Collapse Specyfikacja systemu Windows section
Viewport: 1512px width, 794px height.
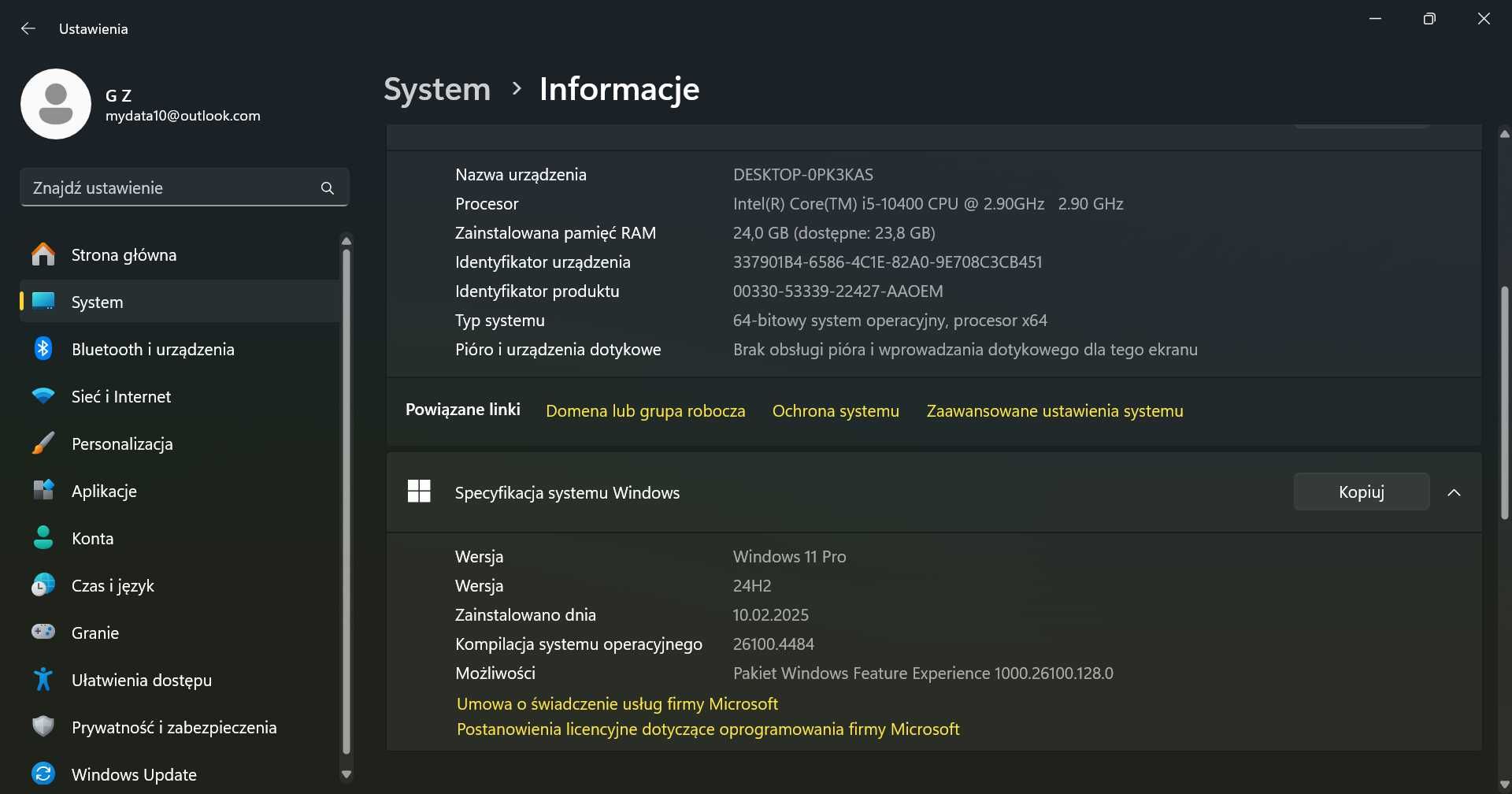[x=1454, y=492]
